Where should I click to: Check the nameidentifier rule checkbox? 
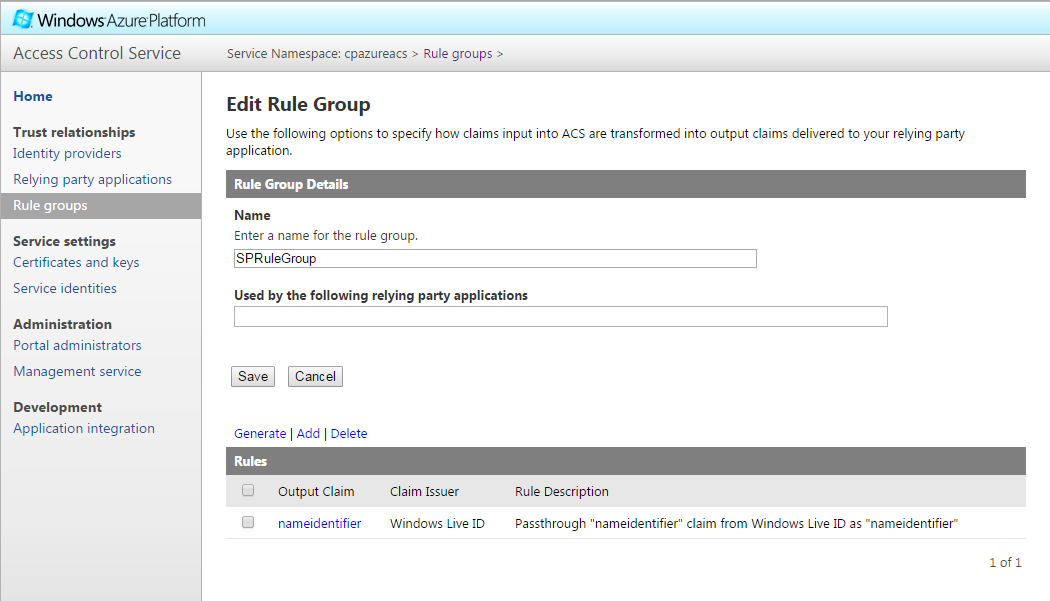pos(248,522)
